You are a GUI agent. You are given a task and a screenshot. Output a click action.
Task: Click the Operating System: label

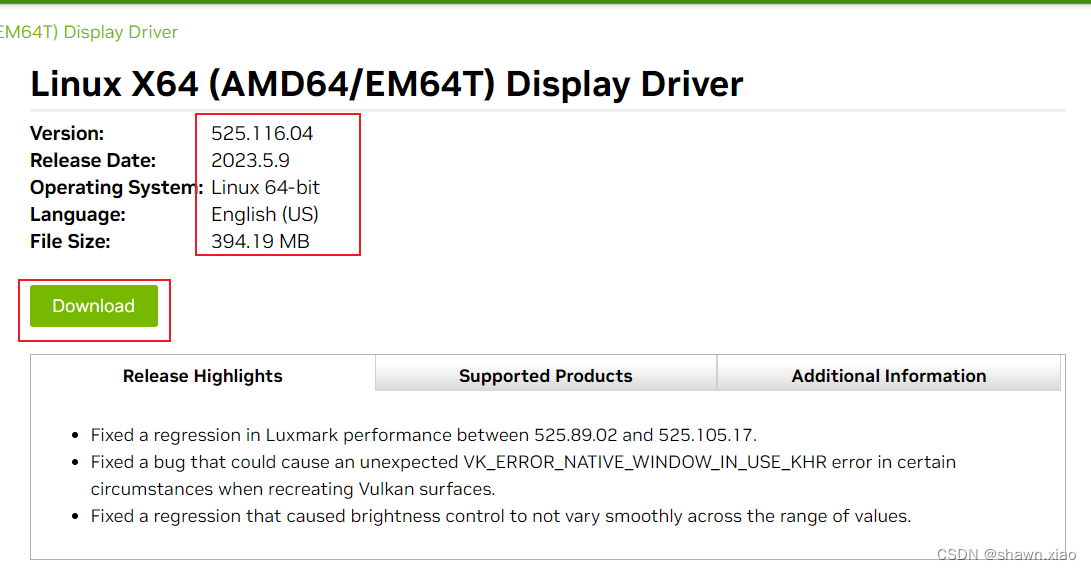point(114,187)
